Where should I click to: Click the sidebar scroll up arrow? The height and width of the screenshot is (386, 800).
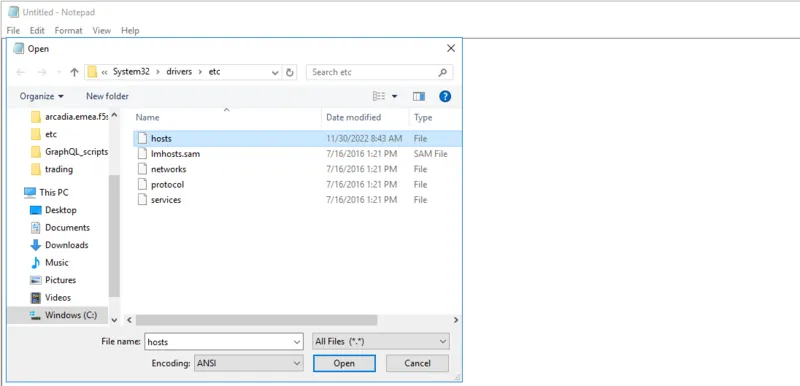(x=114, y=115)
